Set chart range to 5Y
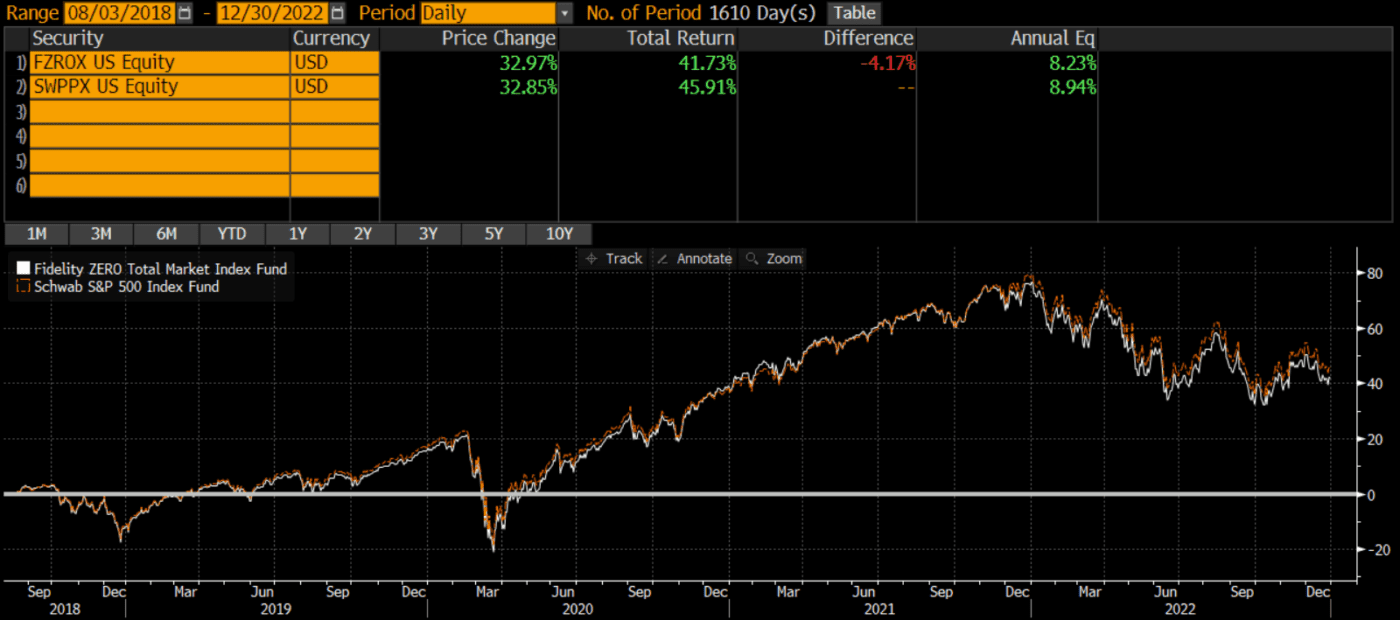The image size is (1400, 620). click(x=494, y=234)
